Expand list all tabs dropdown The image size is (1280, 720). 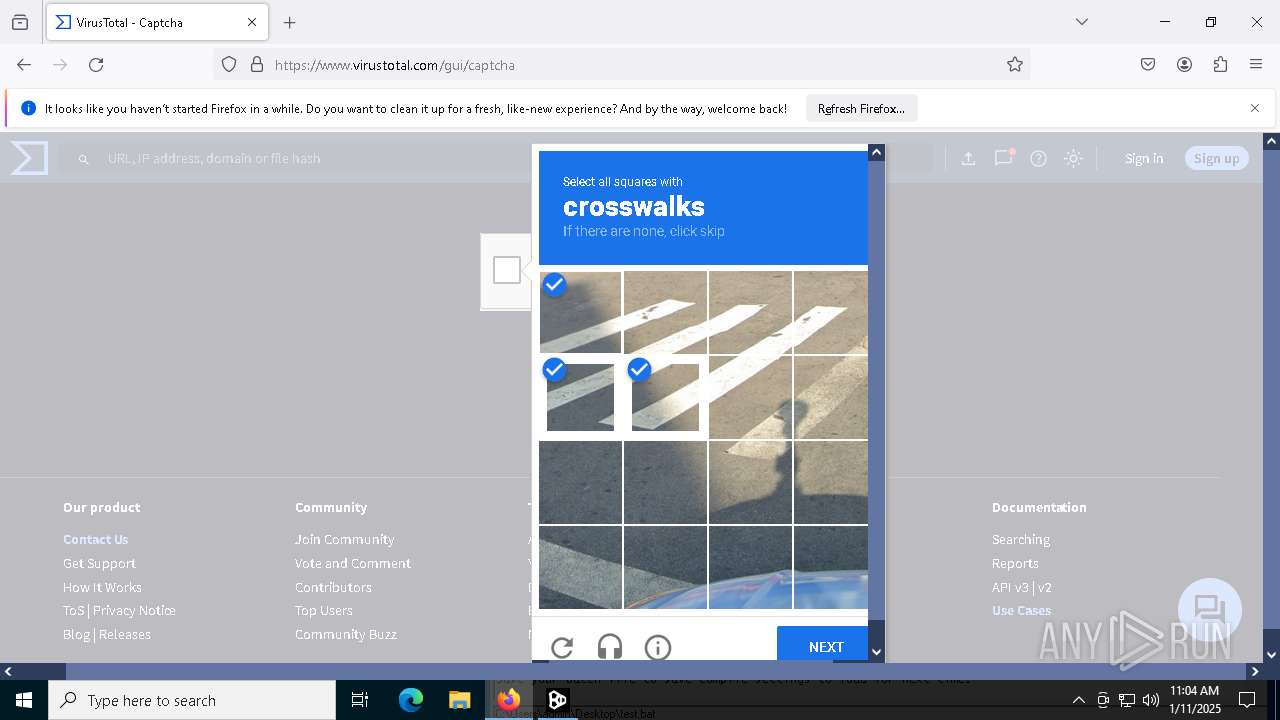tap(1082, 22)
